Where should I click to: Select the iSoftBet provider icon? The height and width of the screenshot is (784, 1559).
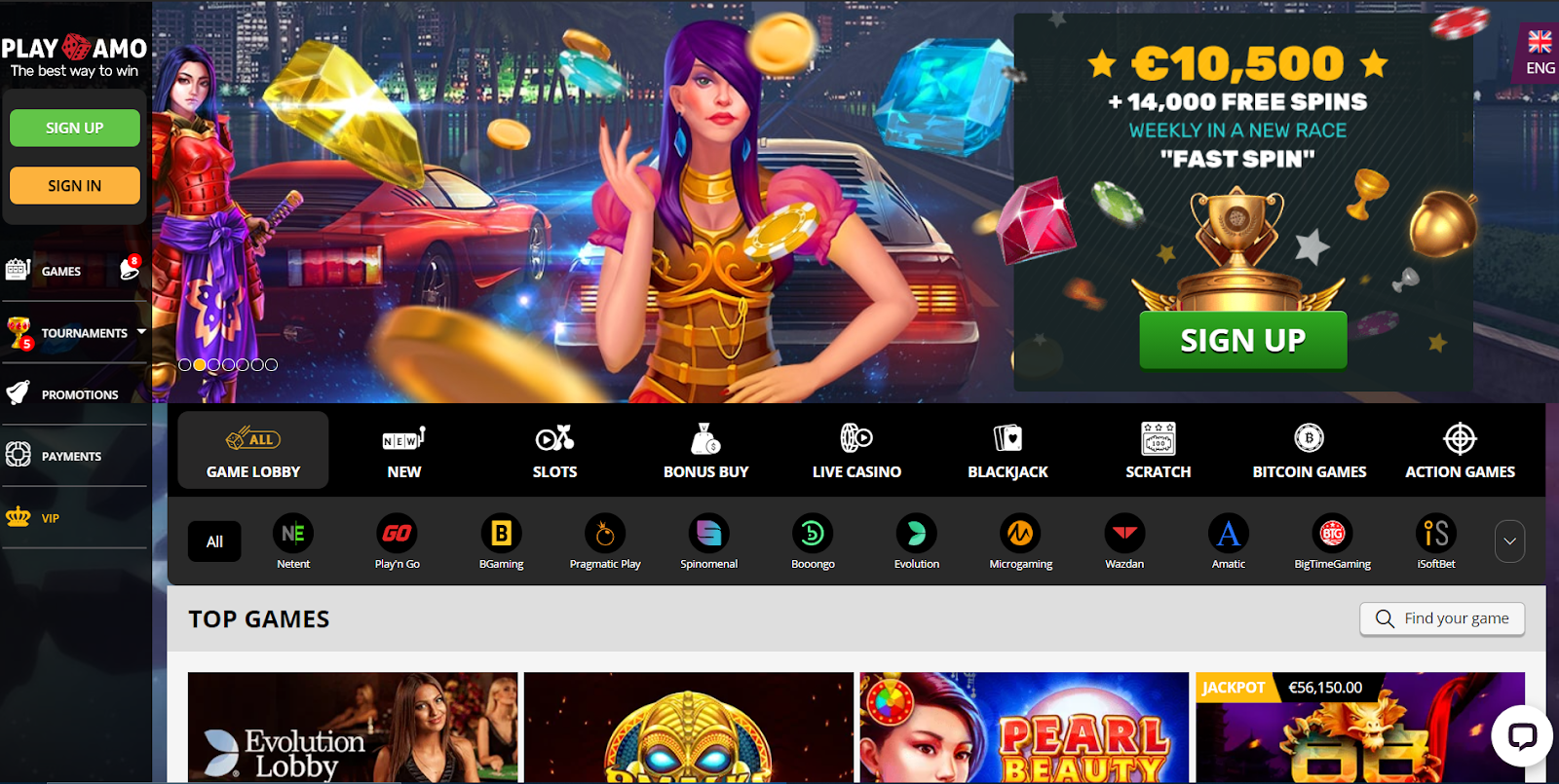tap(1436, 533)
